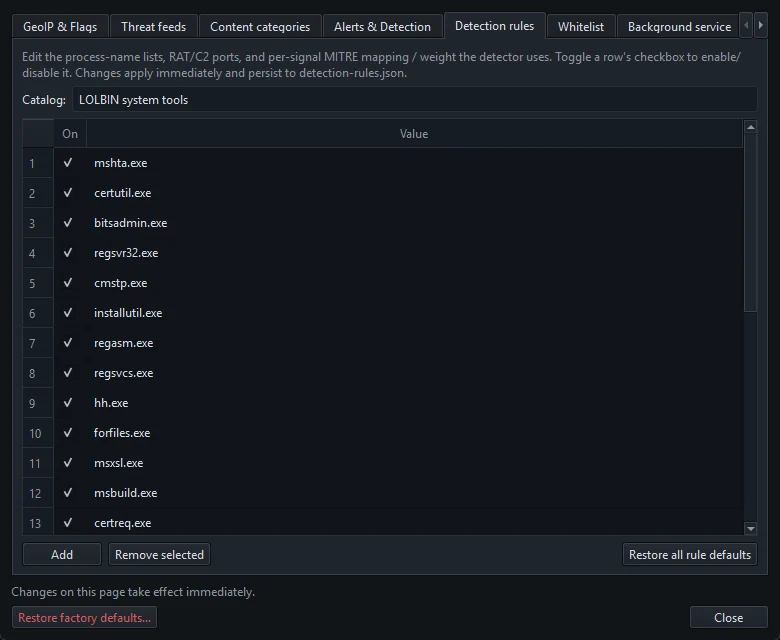Click the rules list scrollbar thumb
Viewport: 780px width, 640px height.
click(x=751, y=223)
